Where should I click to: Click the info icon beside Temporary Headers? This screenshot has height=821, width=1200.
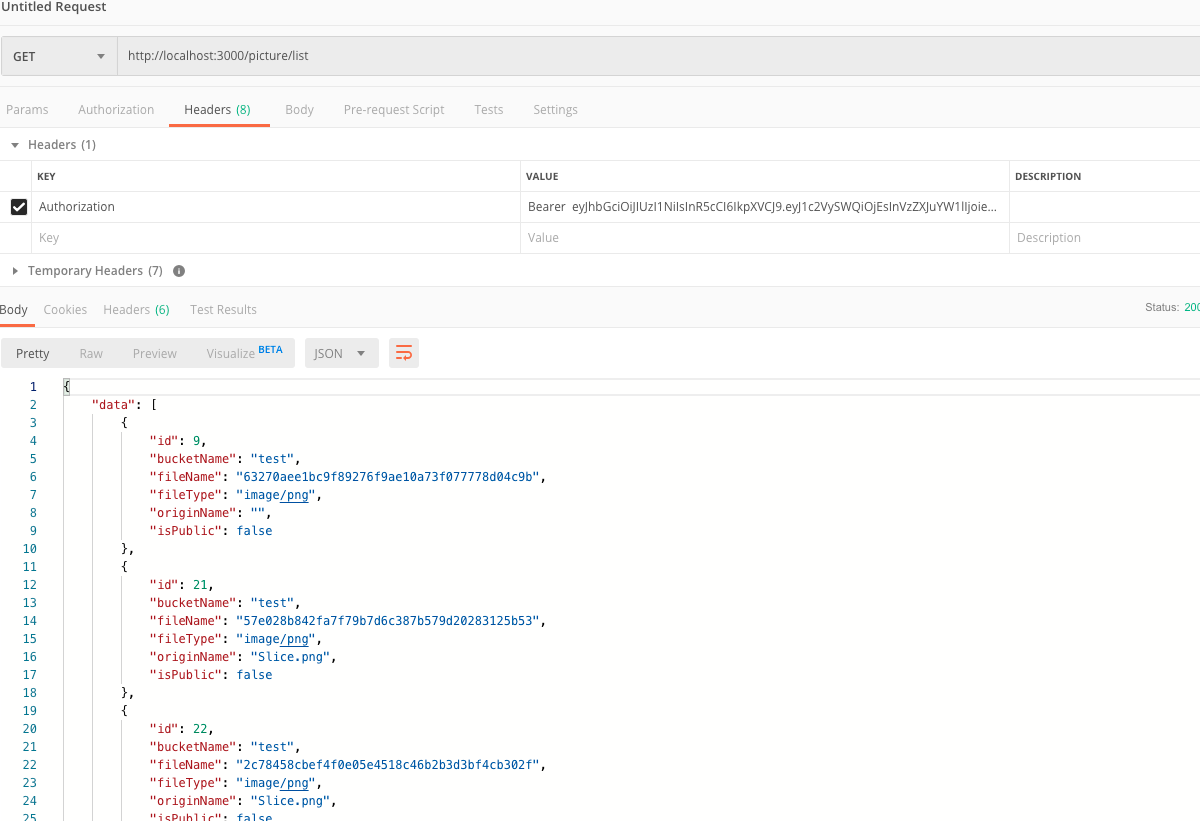(178, 270)
